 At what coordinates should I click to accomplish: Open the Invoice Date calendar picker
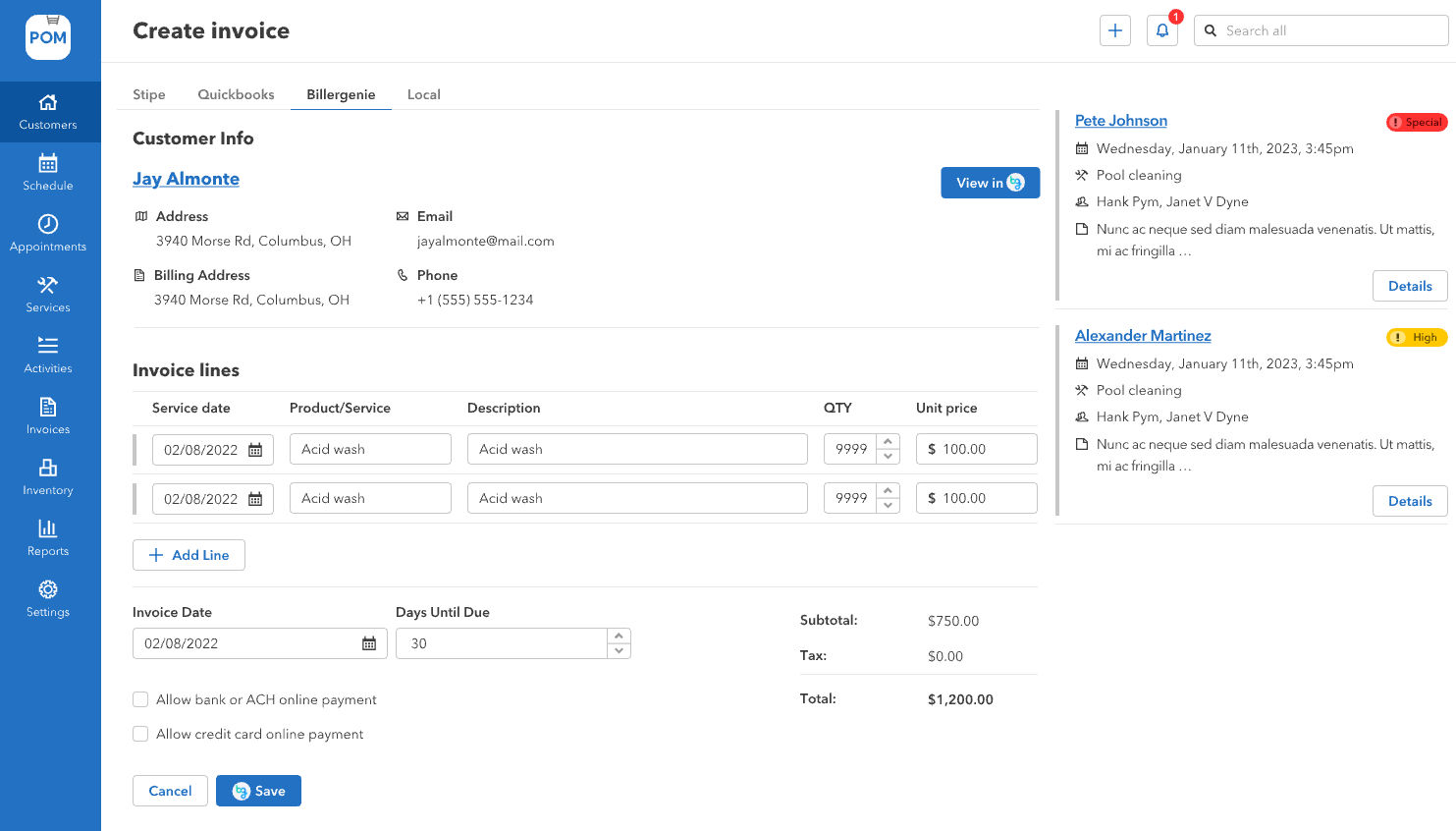[x=369, y=642]
